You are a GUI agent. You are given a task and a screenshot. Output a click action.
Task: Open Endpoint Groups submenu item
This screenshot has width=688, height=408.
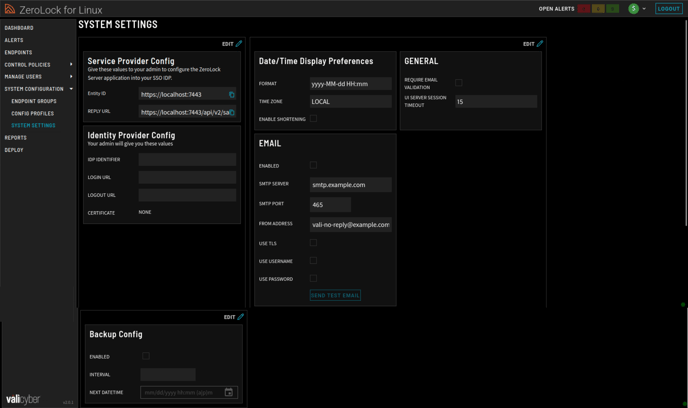(34, 101)
